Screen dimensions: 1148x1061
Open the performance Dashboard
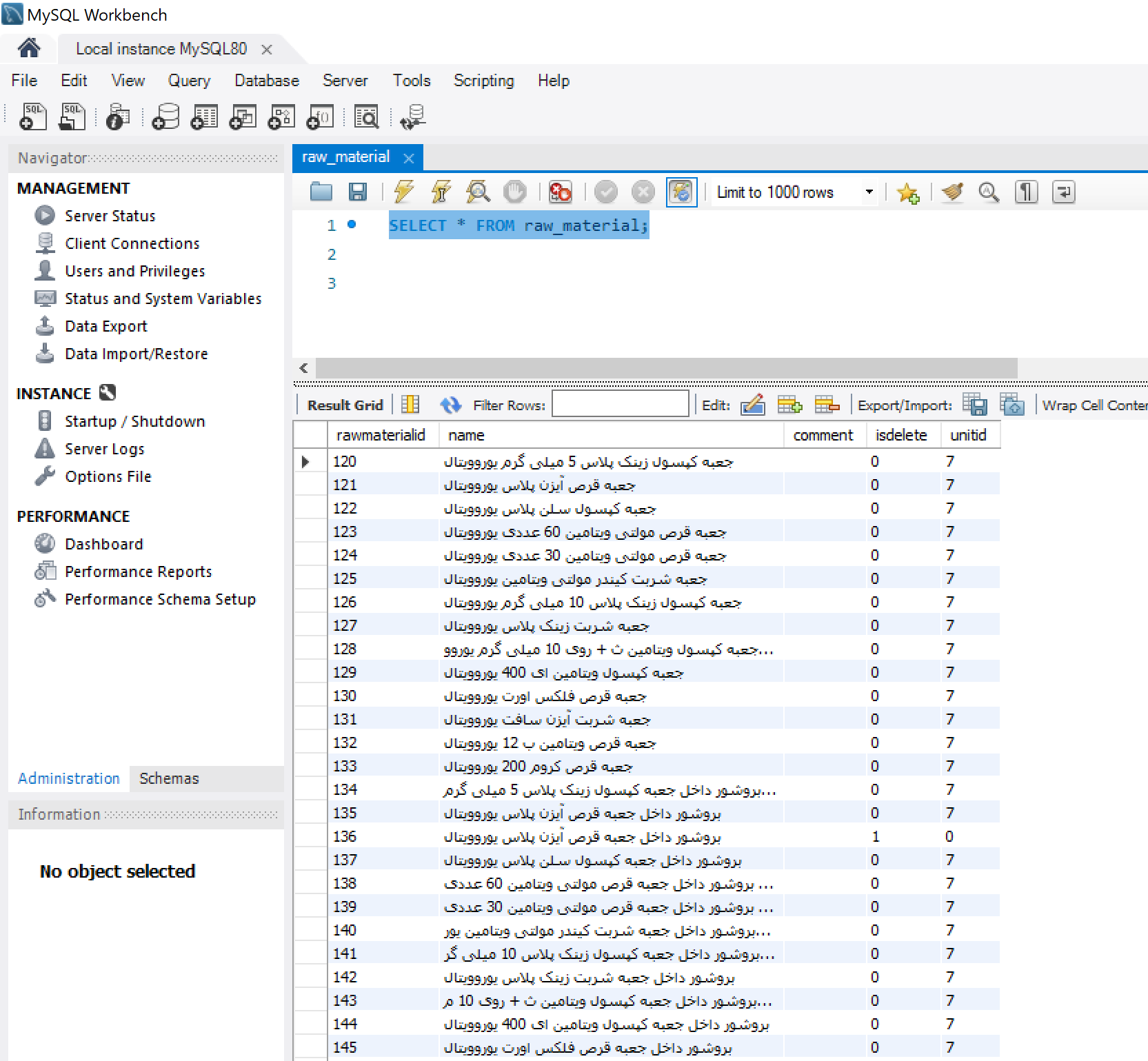104,544
